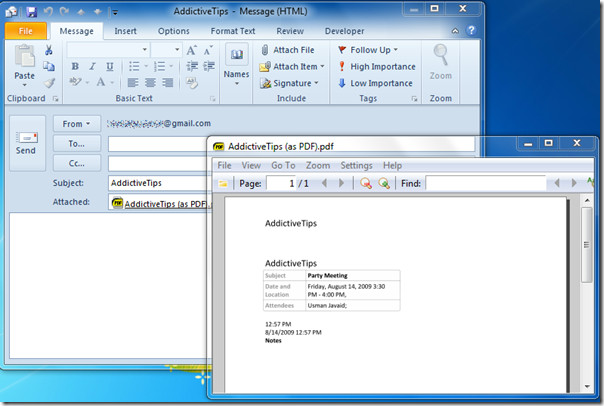Open the File tab in Outlook
The width and height of the screenshot is (604, 406).
click(26, 31)
